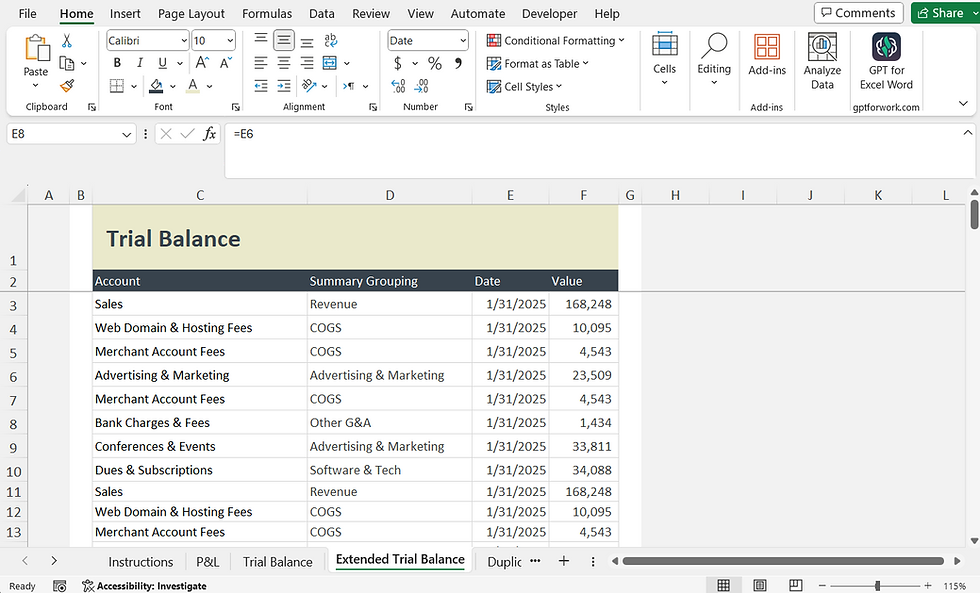Expand the font size dropdown
The image size is (980, 593).
coord(230,41)
